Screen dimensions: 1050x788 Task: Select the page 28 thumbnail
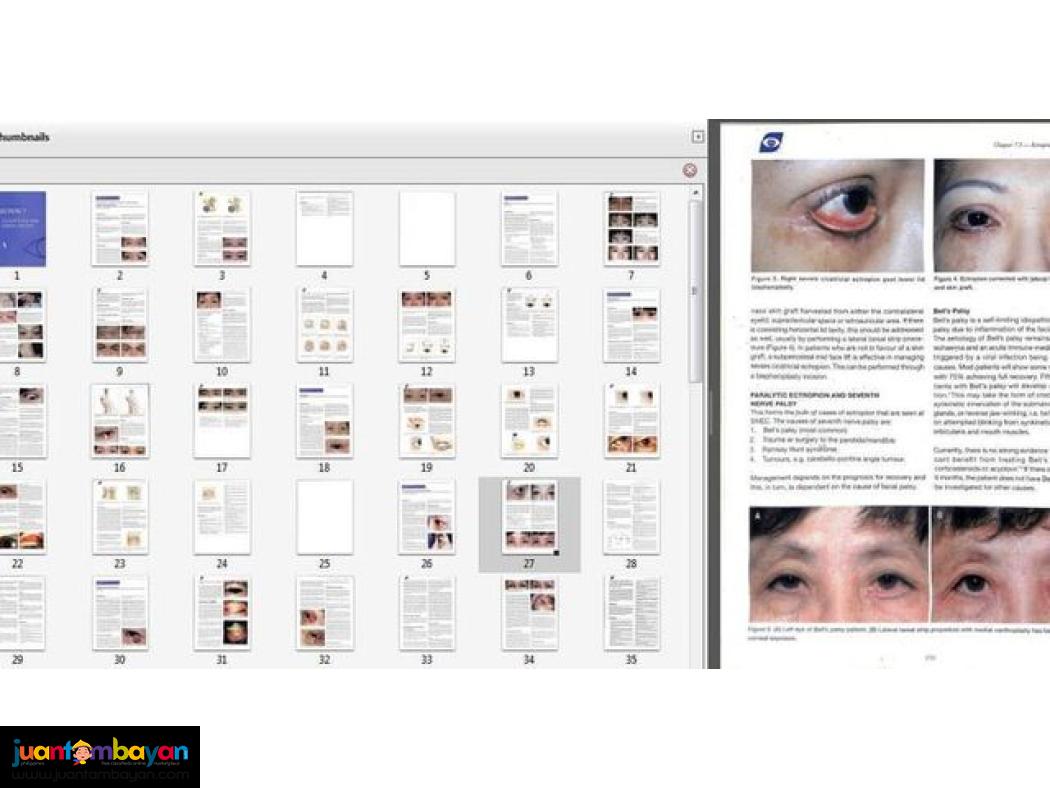[x=631, y=517]
